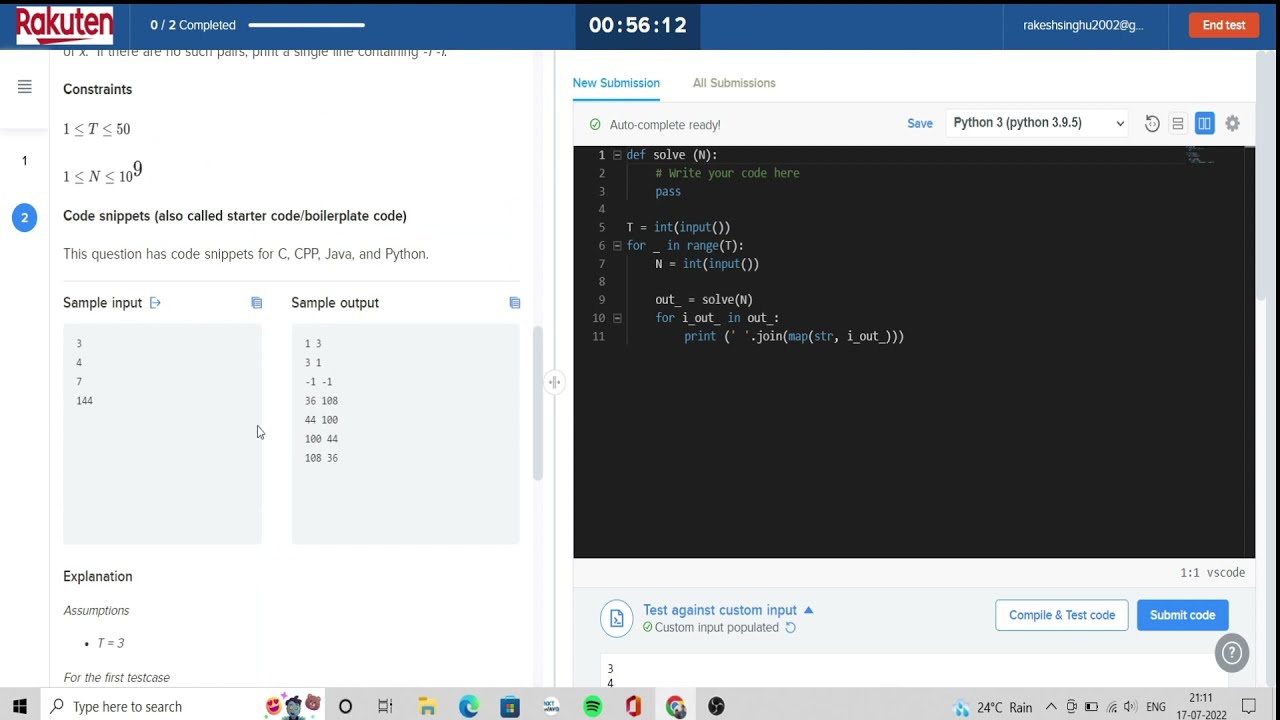This screenshot has height=720, width=1280.
Task: Switch to stacked horizontal layout icon
Action: point(1178,123)
